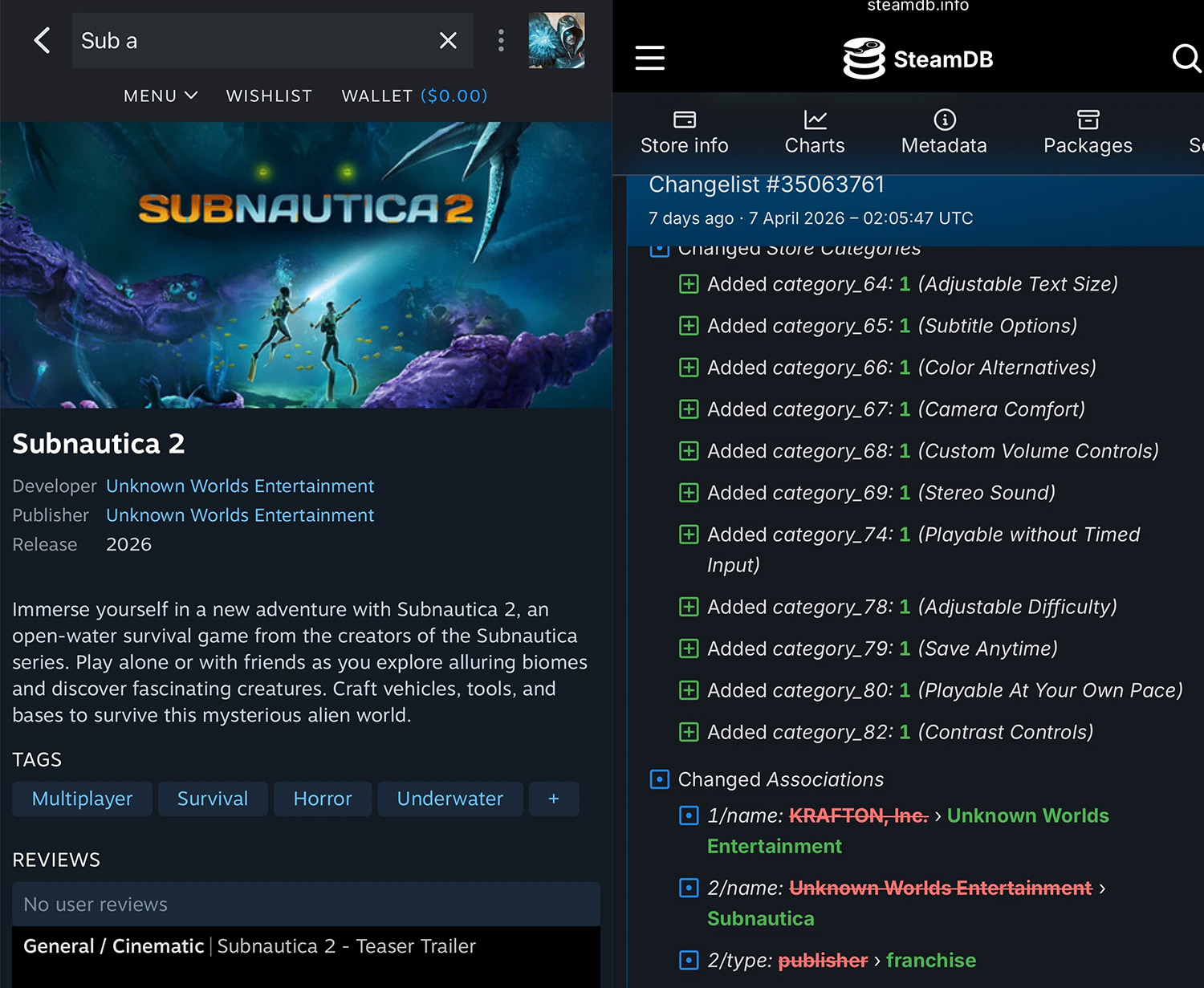Open the WISHLIST page

pos(269,96)
